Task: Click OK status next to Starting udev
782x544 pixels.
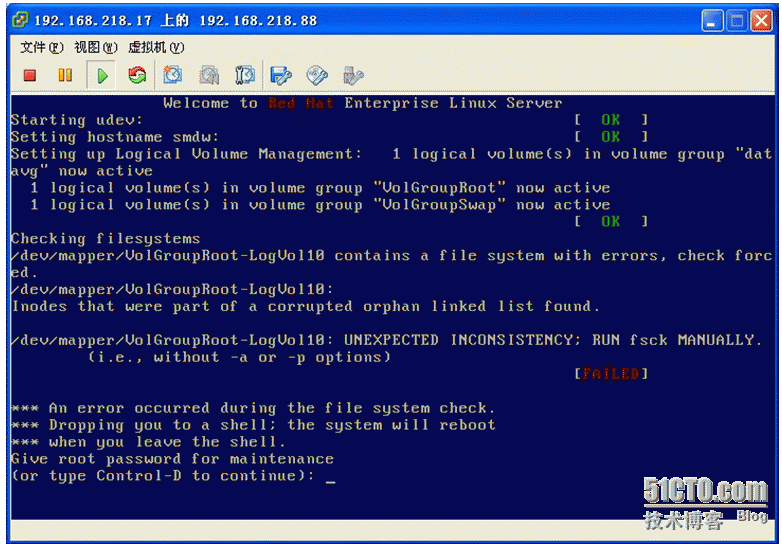Action: (x=611, y=120)
